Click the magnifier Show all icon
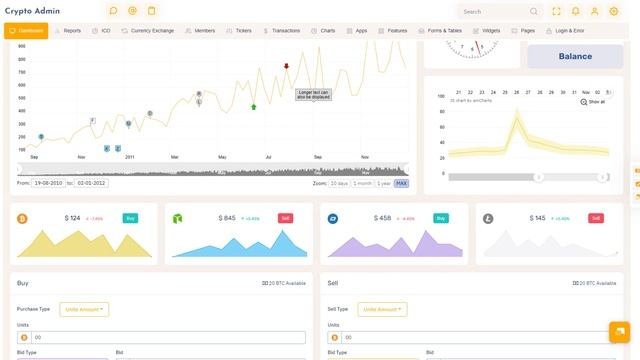The width and height of the screenshot is (640, 360). click(x=584, y=102)
